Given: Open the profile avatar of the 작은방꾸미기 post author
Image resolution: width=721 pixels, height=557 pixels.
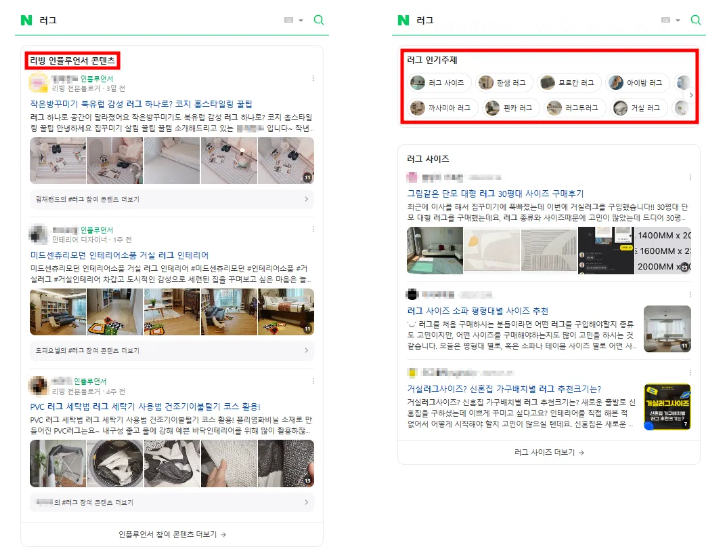Looking at the screenshot, I should [39, 83].
